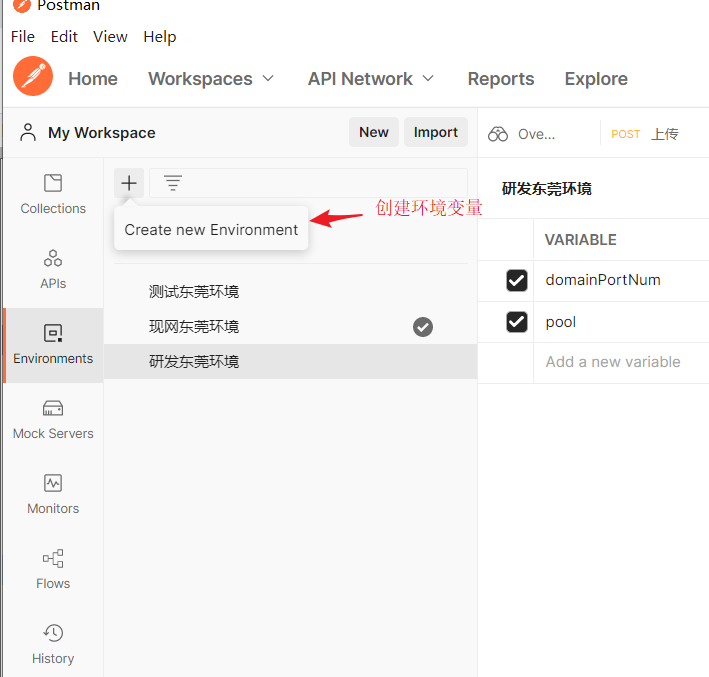The image size is (709, 677).
Task: Uncheck the pool variable checkbox
Action: pyautogui.click(x=517, y=322)
